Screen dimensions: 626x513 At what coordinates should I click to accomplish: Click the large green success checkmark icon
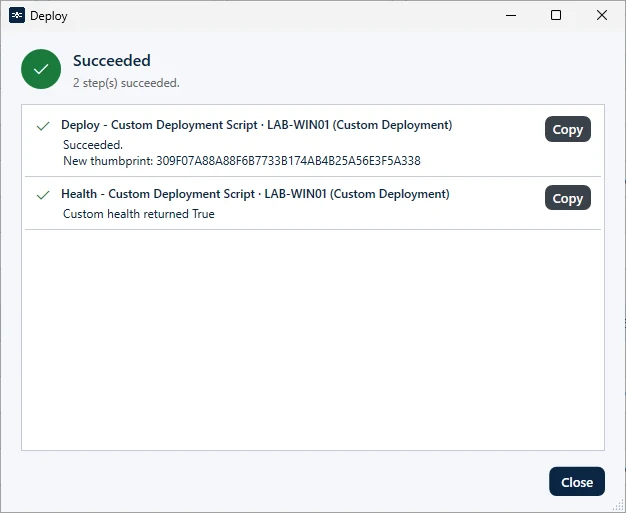[41, 69]
